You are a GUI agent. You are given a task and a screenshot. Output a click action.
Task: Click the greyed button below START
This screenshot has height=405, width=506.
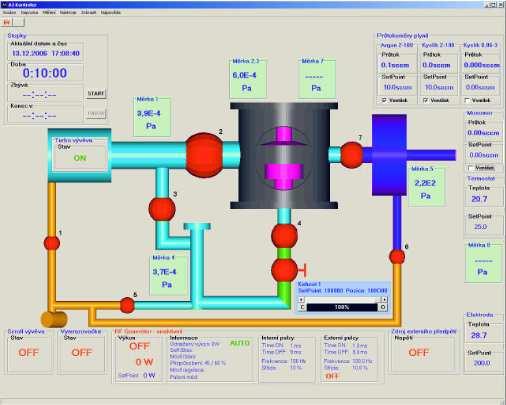(96, 114)
